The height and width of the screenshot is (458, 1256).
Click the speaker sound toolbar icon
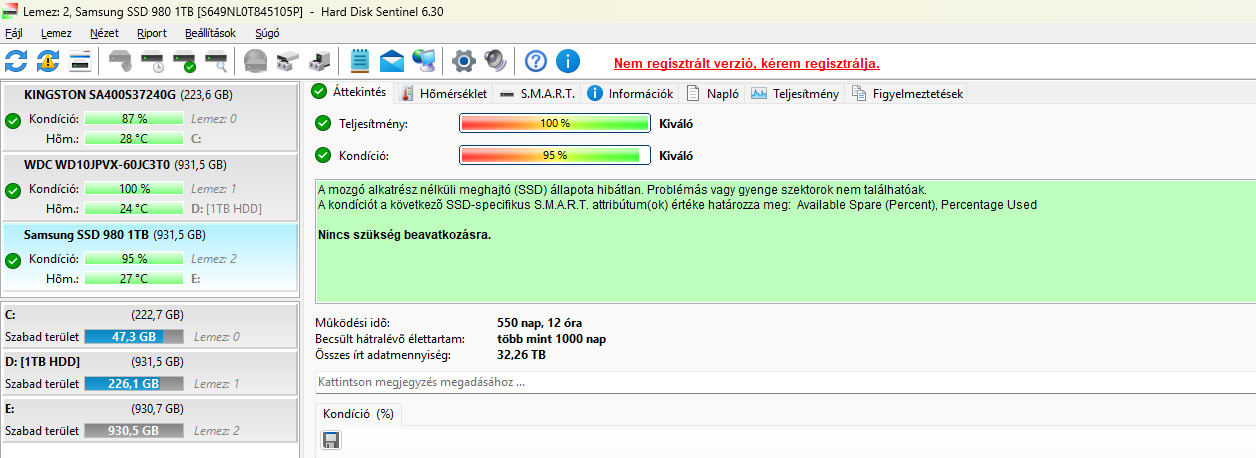pyautogui.click(x=496, y=61)
